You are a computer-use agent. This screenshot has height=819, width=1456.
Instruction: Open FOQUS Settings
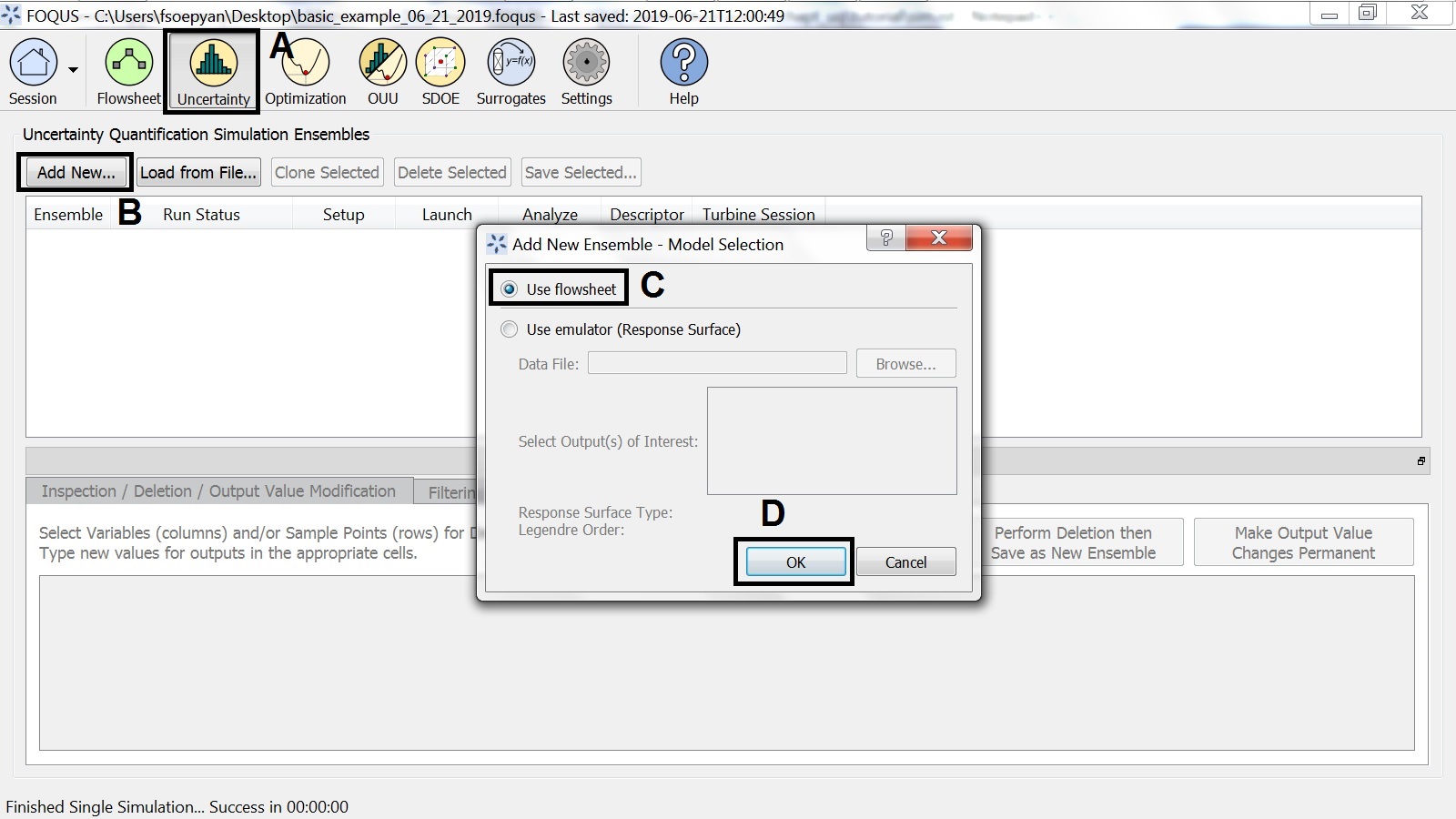[586, 64]
